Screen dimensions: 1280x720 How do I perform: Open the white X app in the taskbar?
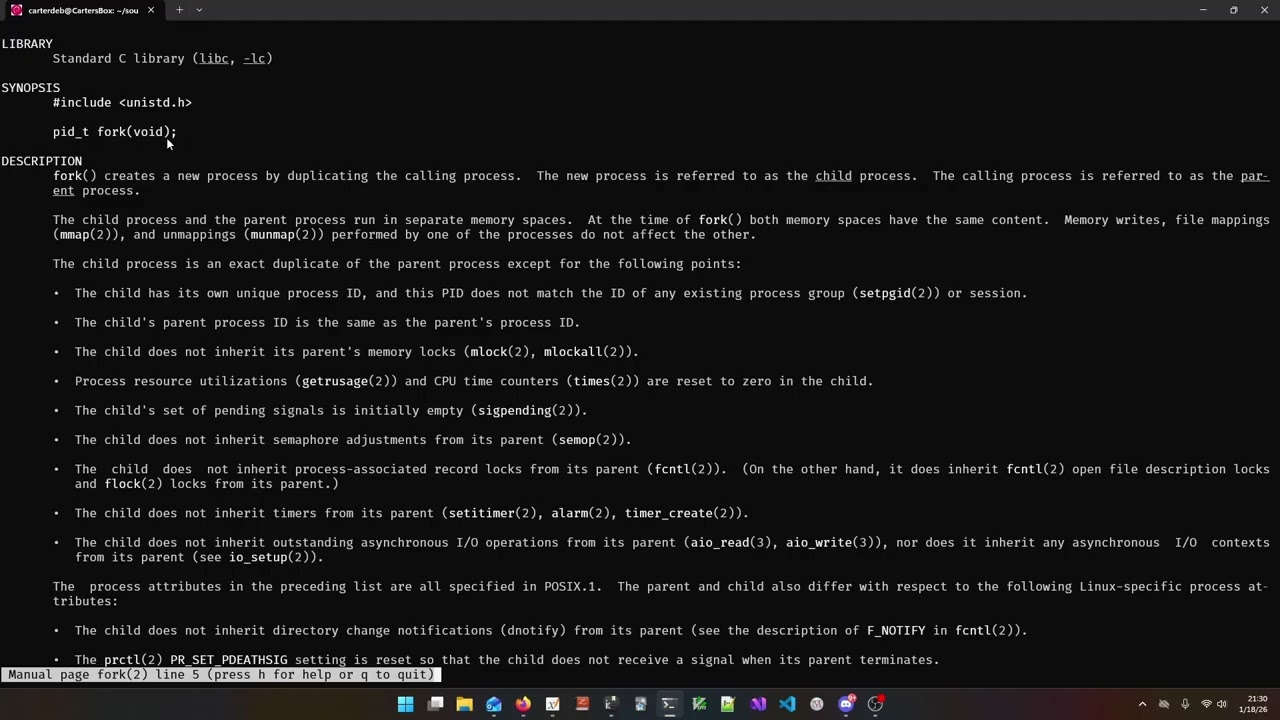552,704
